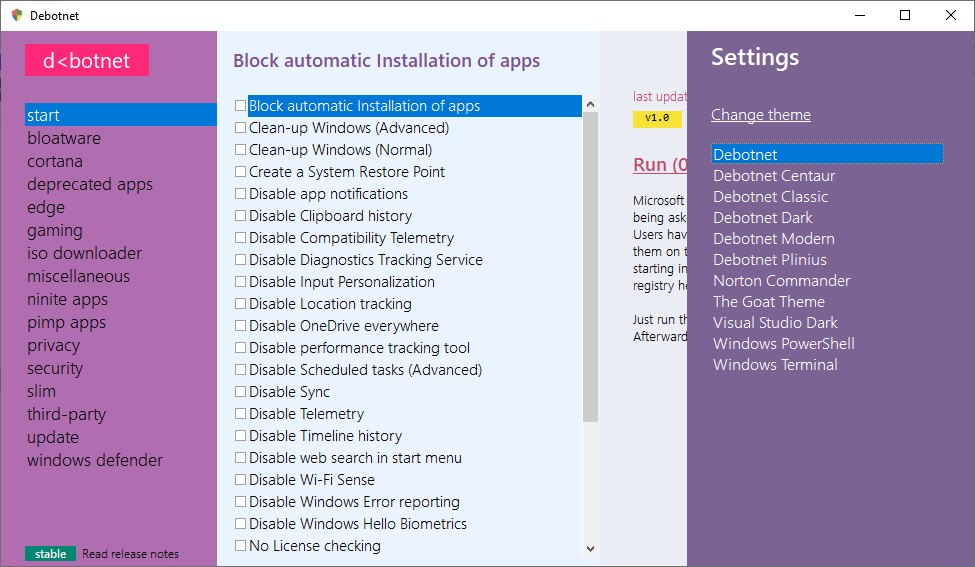Click the d<botnet logo badge
This screenshot has width=975, height=567.
click(87, 60)
